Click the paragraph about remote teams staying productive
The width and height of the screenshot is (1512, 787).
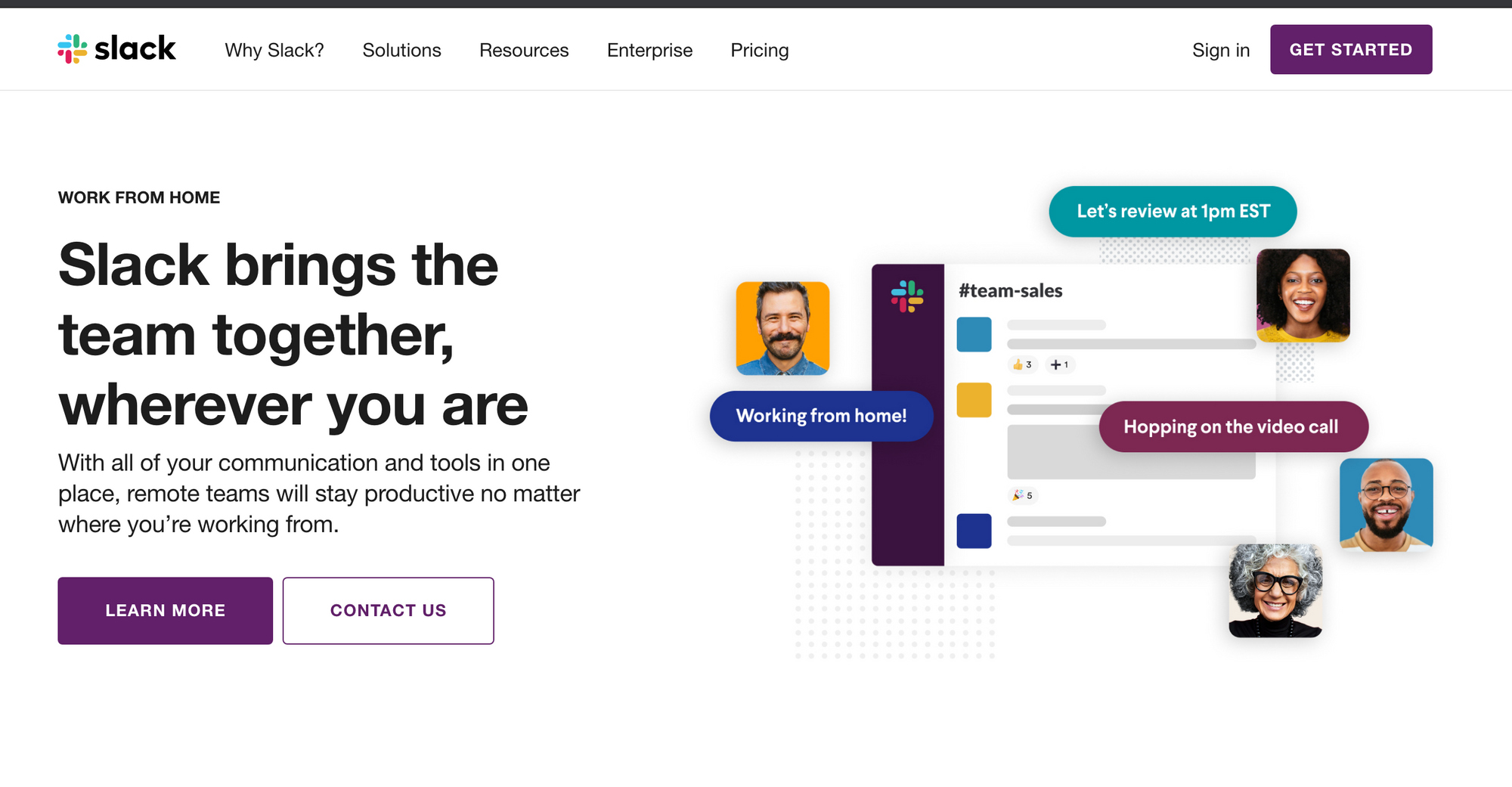(x=319, y=494)
